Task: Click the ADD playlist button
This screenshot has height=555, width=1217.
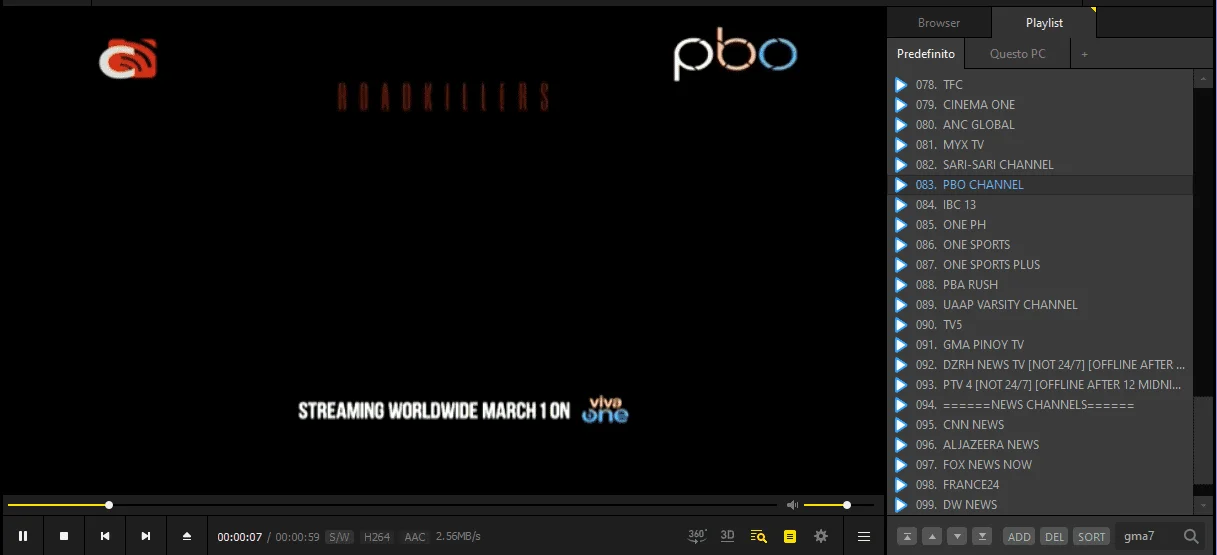Action: tap(1019, 536)
